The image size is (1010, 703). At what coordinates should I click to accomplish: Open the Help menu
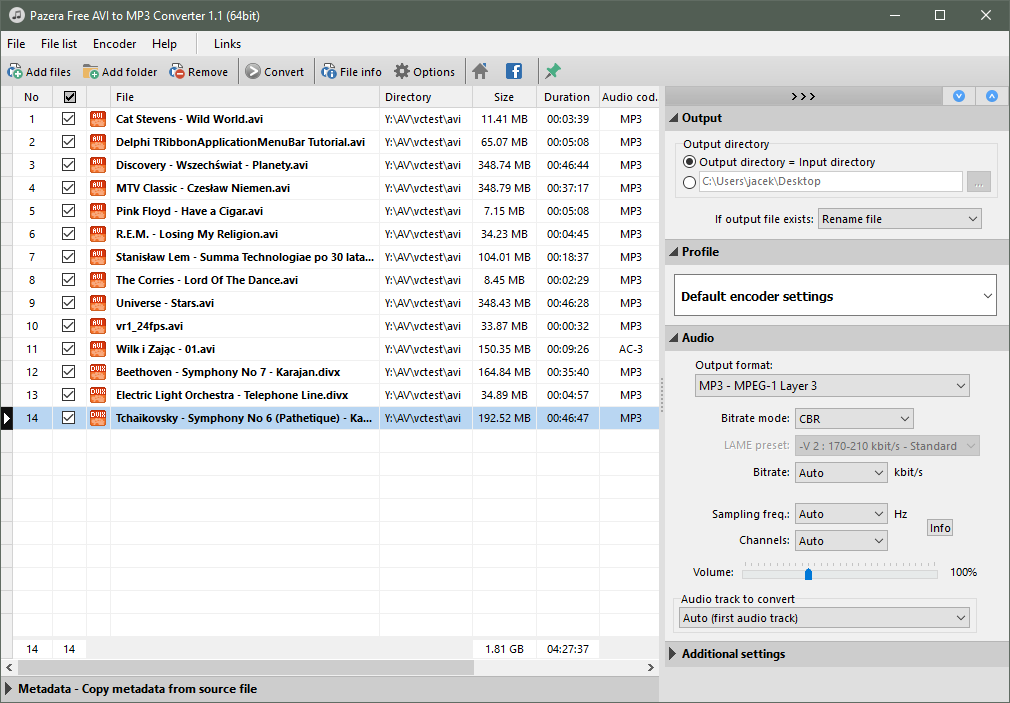pyautogui.click(x=164, y=44)
